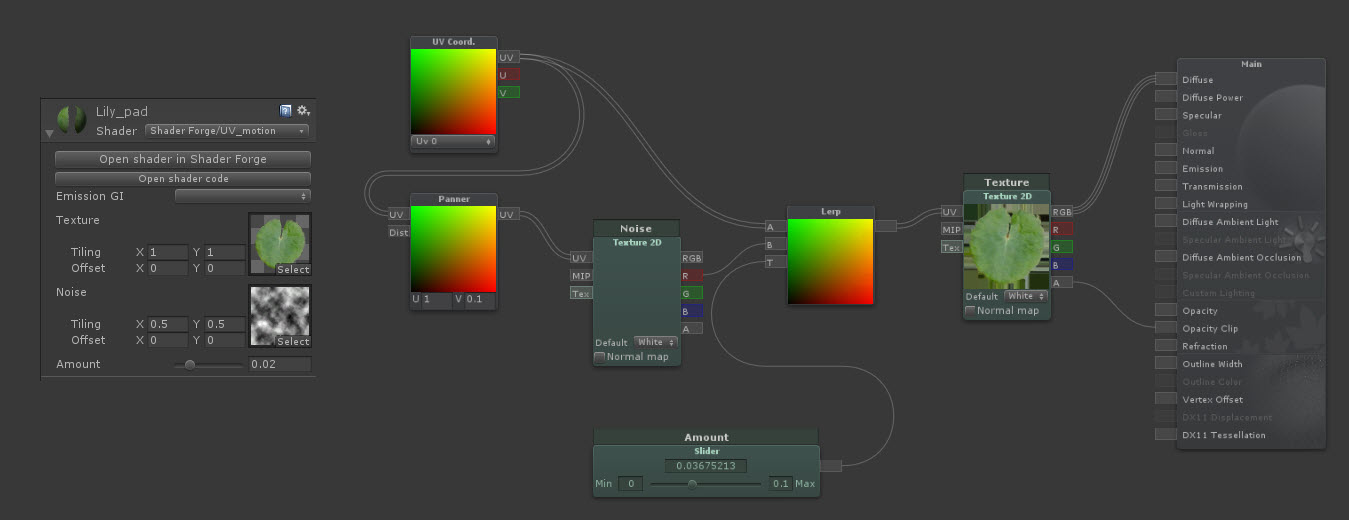Click the Max field showing 0.1

pos(780,484)
